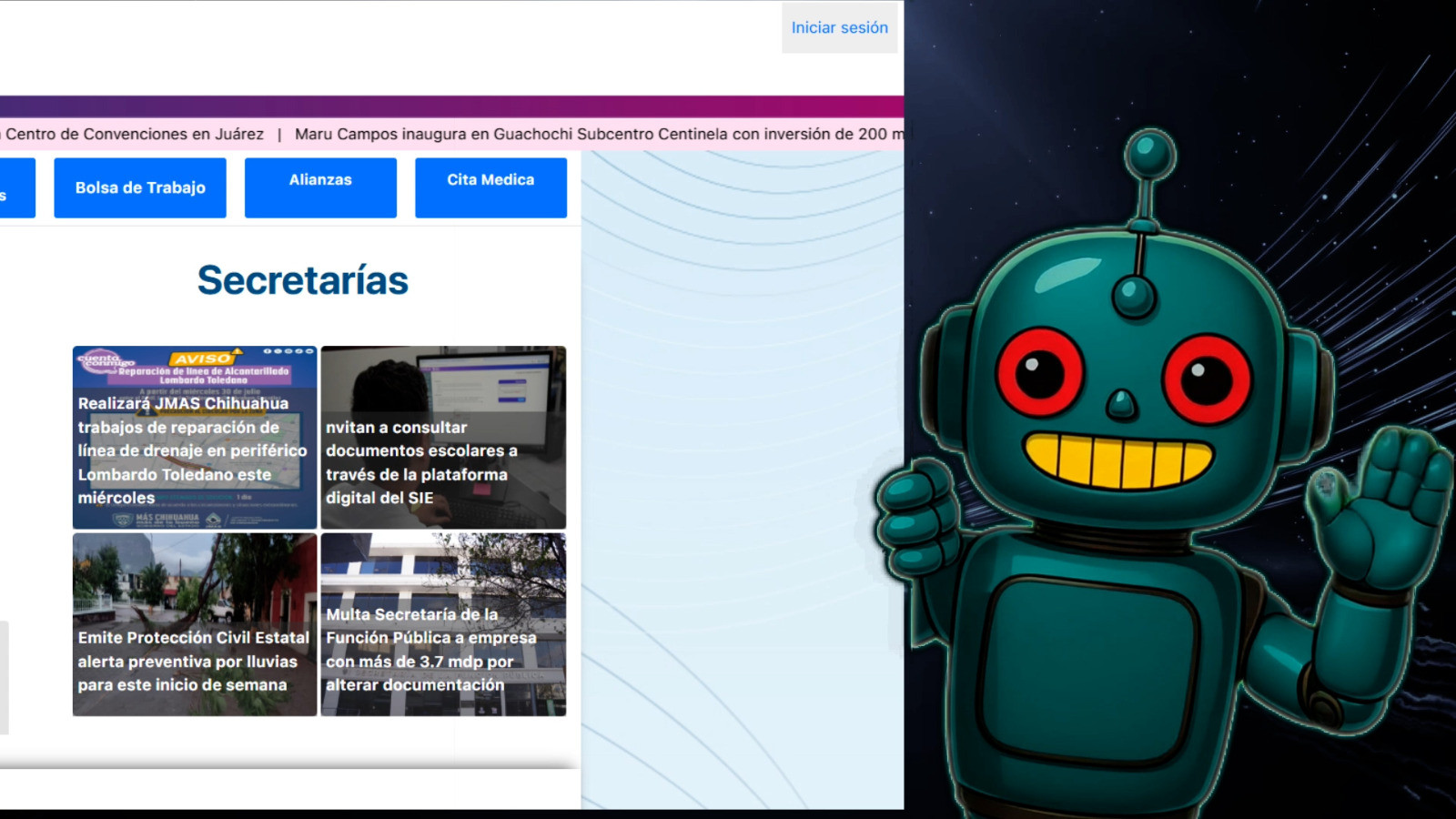The width and height of the screenshot is (1456, 819).
Task: Click the robot mascot's smiling yellow teeth
Action: click(1117, 460)
